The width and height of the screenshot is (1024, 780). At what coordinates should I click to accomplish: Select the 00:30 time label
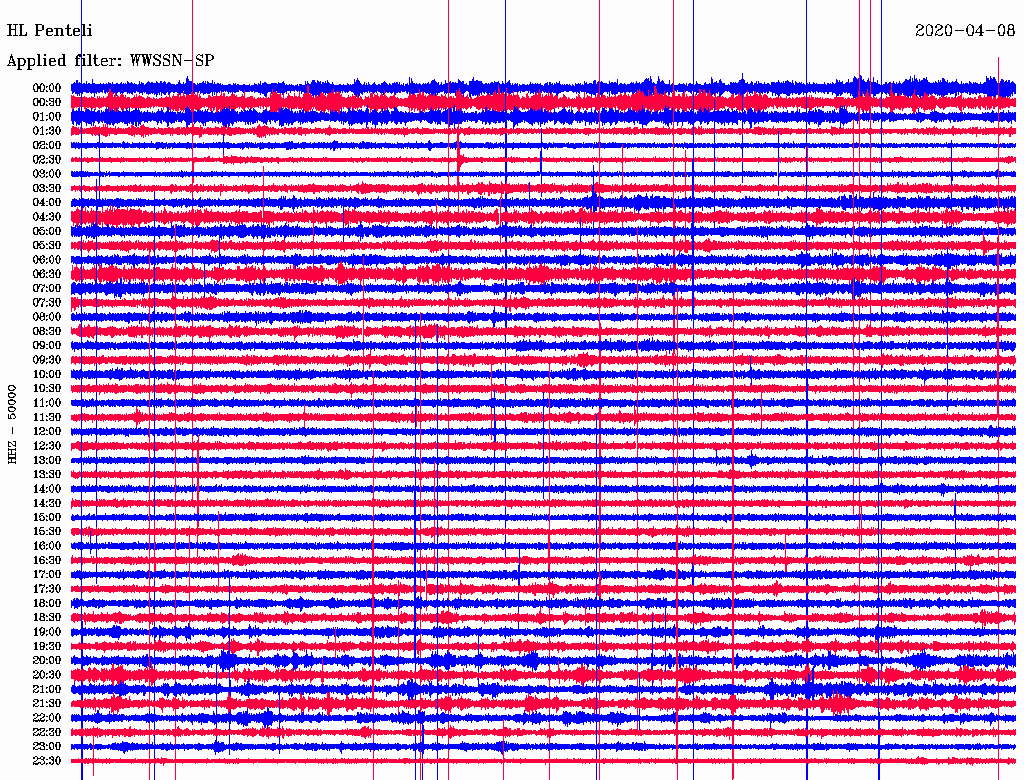click(47, 103)
